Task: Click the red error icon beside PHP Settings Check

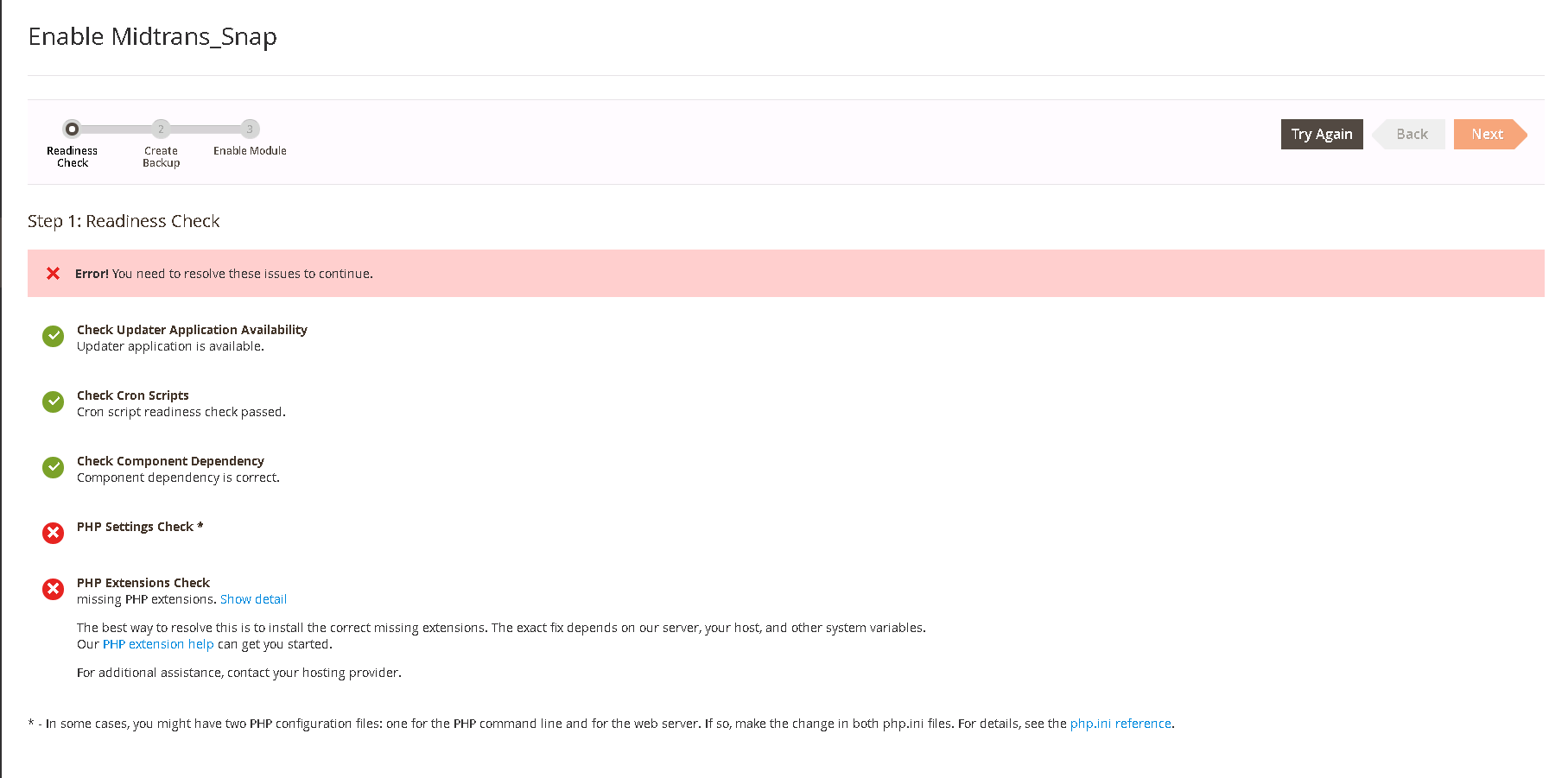Action: pos(53,533)
